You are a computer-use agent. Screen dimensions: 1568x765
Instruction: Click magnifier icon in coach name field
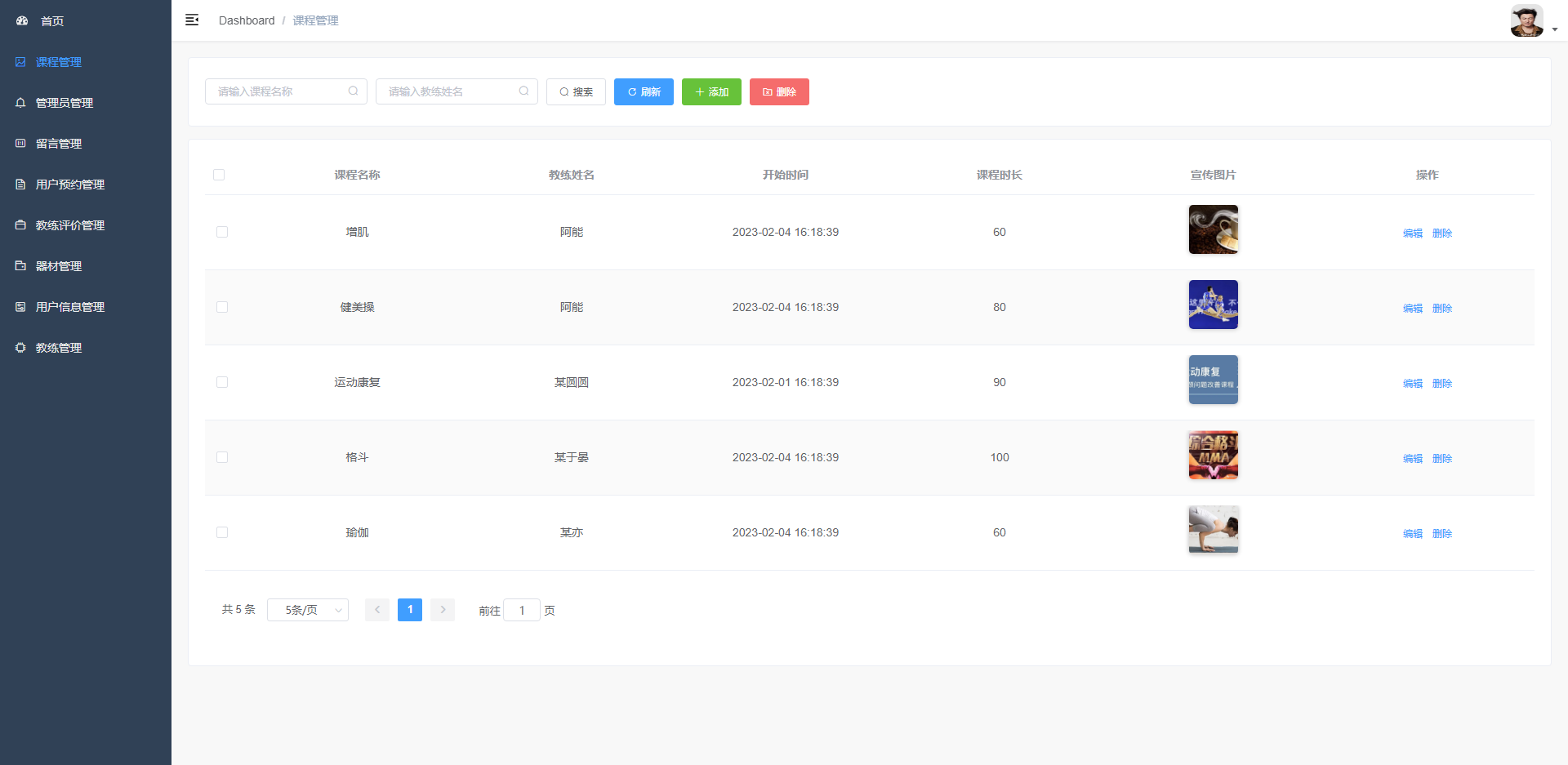click(523, 91)
